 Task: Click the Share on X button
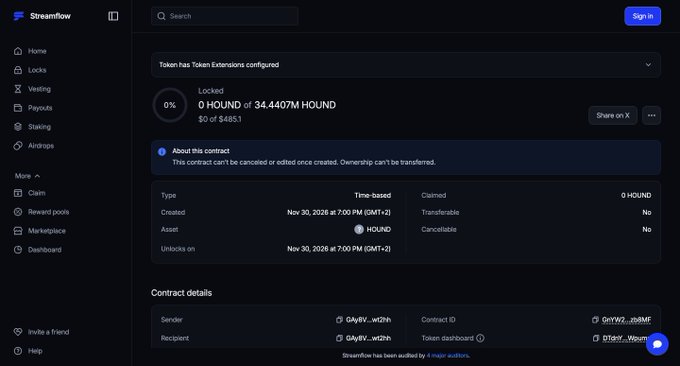pos(613,115)
